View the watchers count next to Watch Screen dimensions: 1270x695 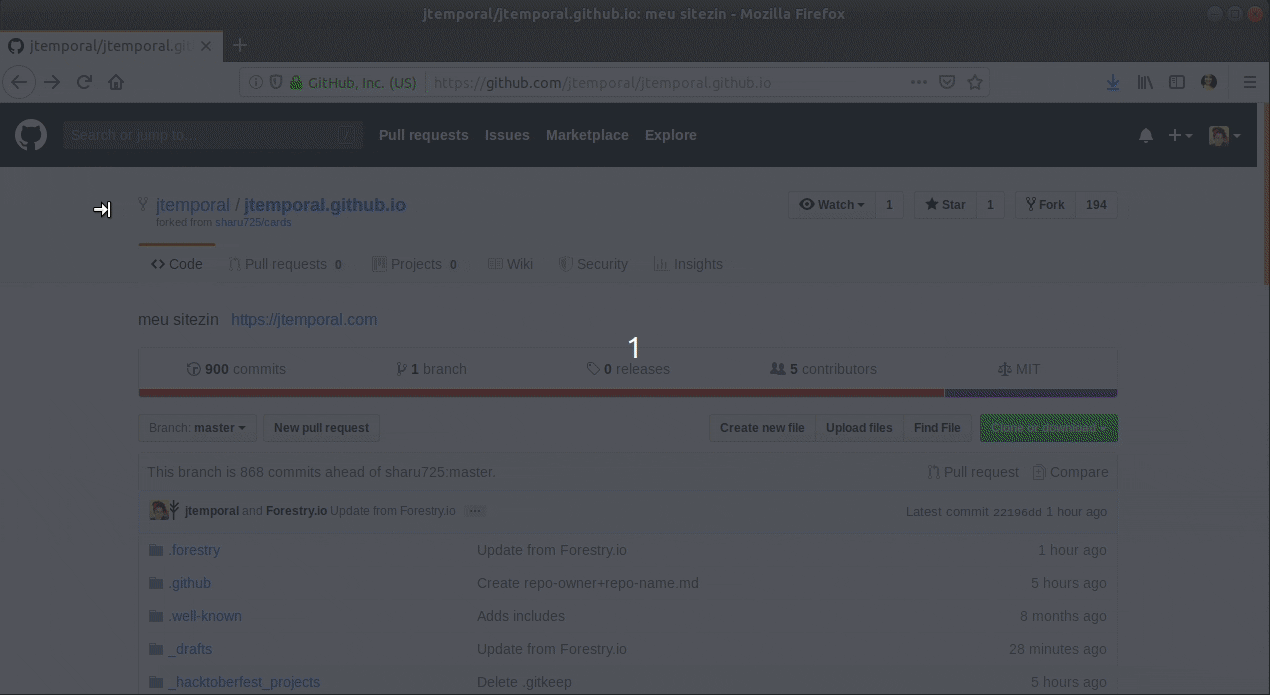point(889,205)
